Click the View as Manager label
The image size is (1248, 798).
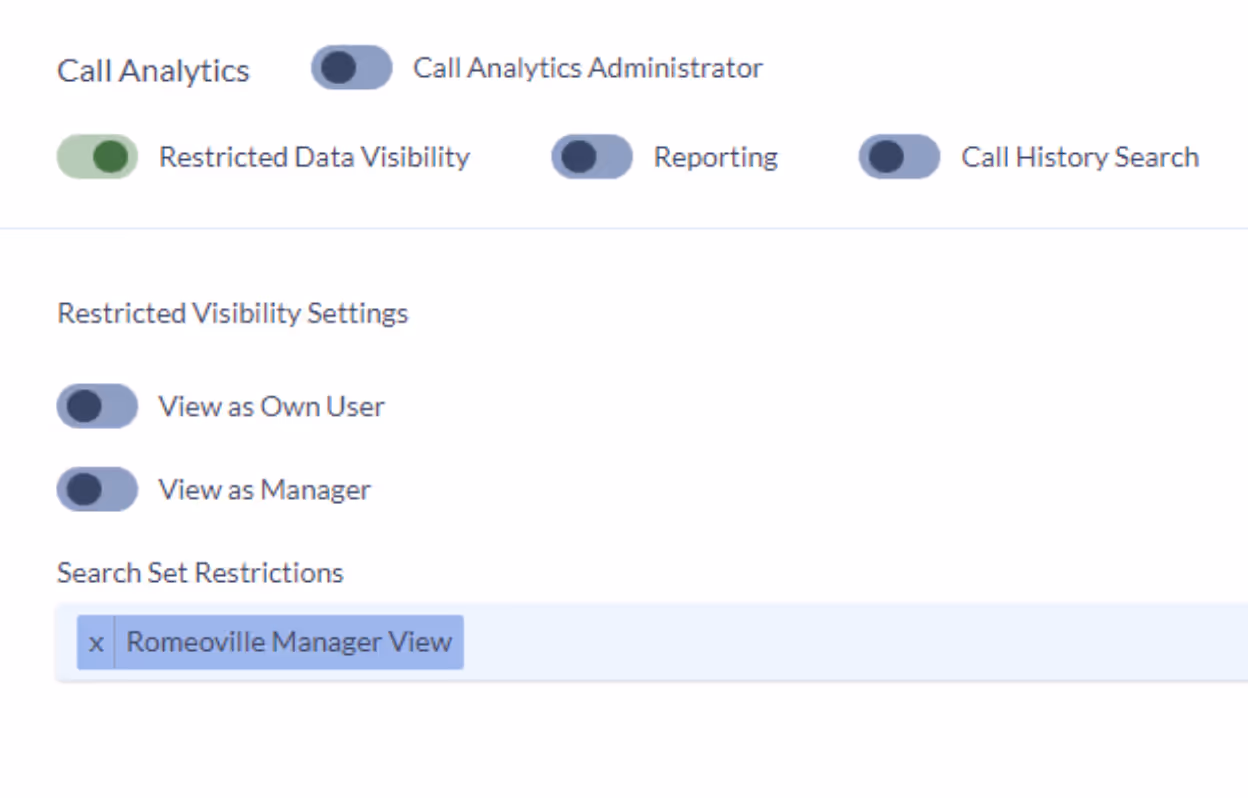[x=262, y=489]
